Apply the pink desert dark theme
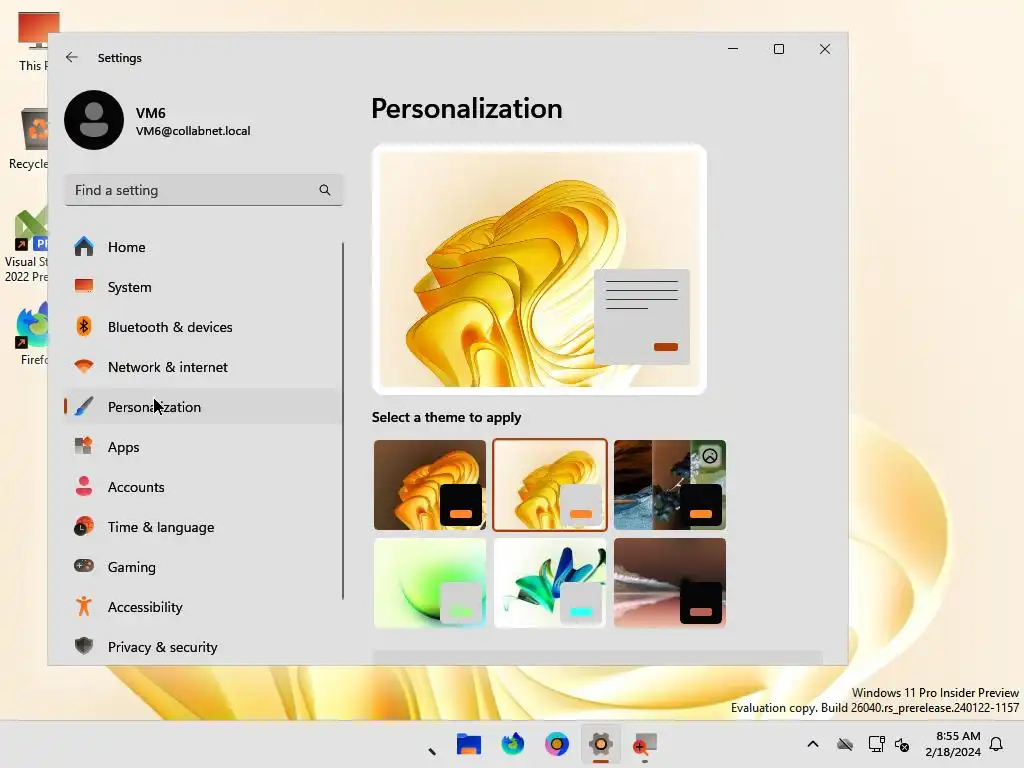 click(x=669, y=583)
